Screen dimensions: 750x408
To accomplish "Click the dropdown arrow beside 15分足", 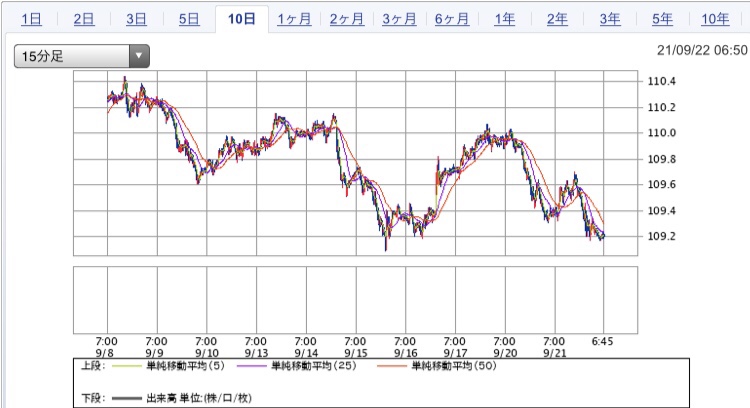I will pyautogui.click(x=139, y=56).
